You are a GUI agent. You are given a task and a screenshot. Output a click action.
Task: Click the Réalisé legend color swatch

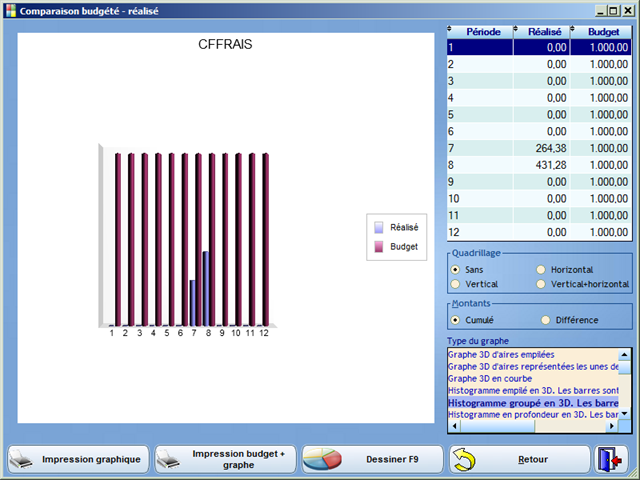click(378, 227)
